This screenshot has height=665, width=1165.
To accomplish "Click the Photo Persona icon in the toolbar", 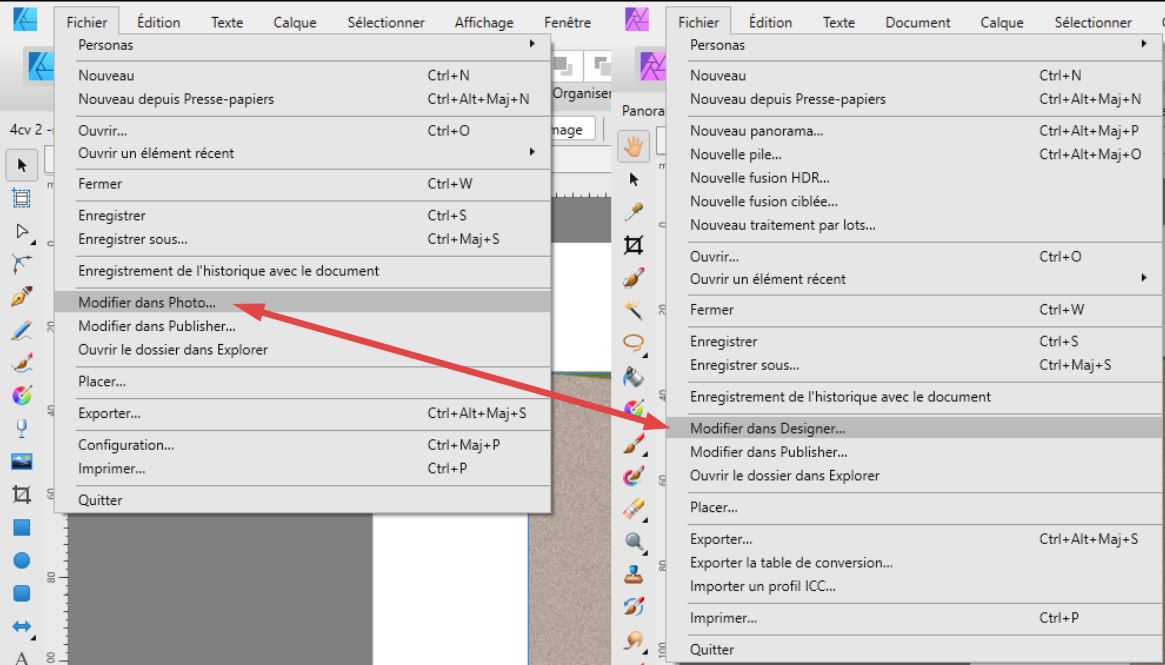I will tap(652, 65).
